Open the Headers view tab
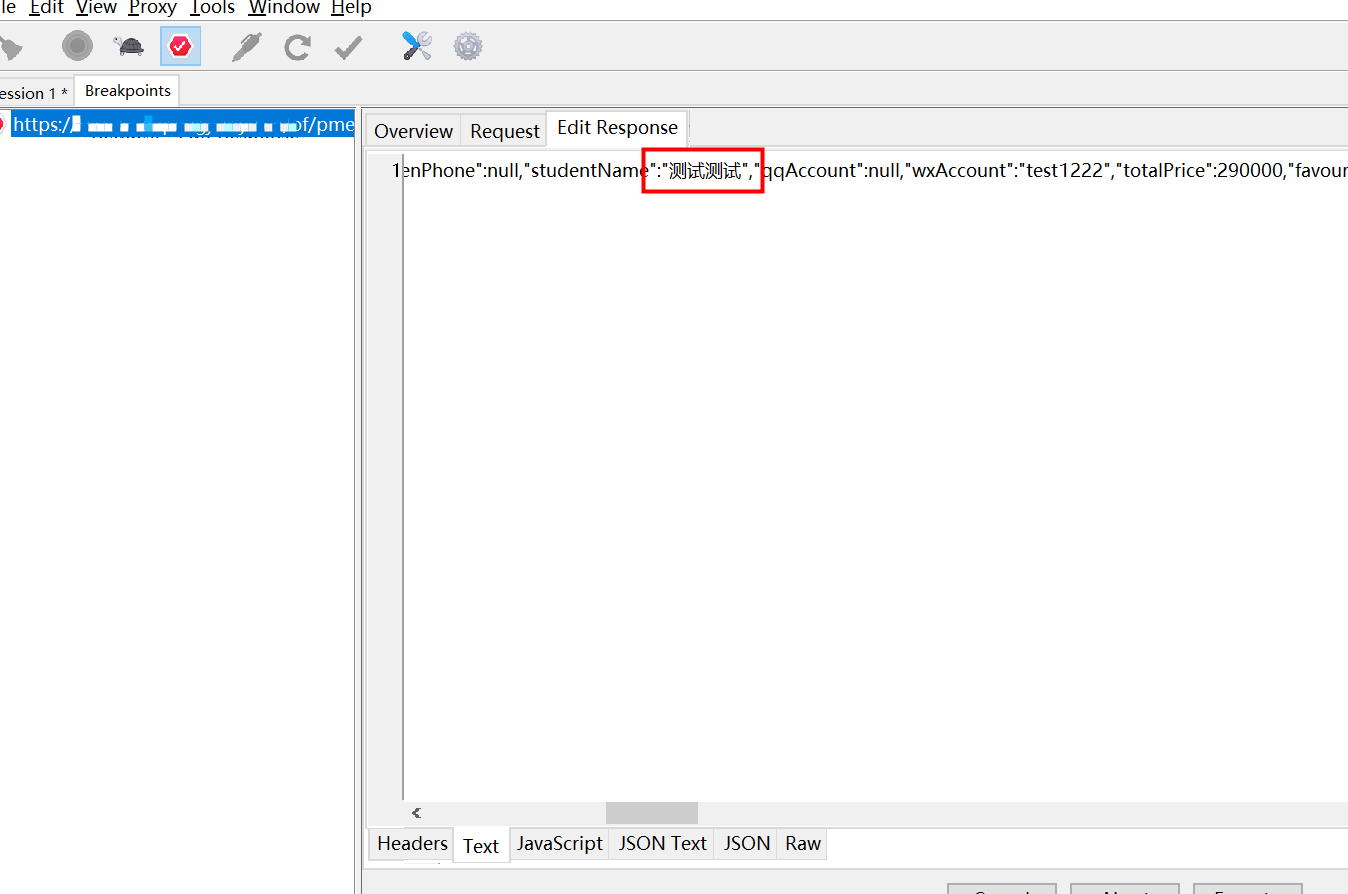This screenshot has width=1348, height=894. tap(412, 843)
